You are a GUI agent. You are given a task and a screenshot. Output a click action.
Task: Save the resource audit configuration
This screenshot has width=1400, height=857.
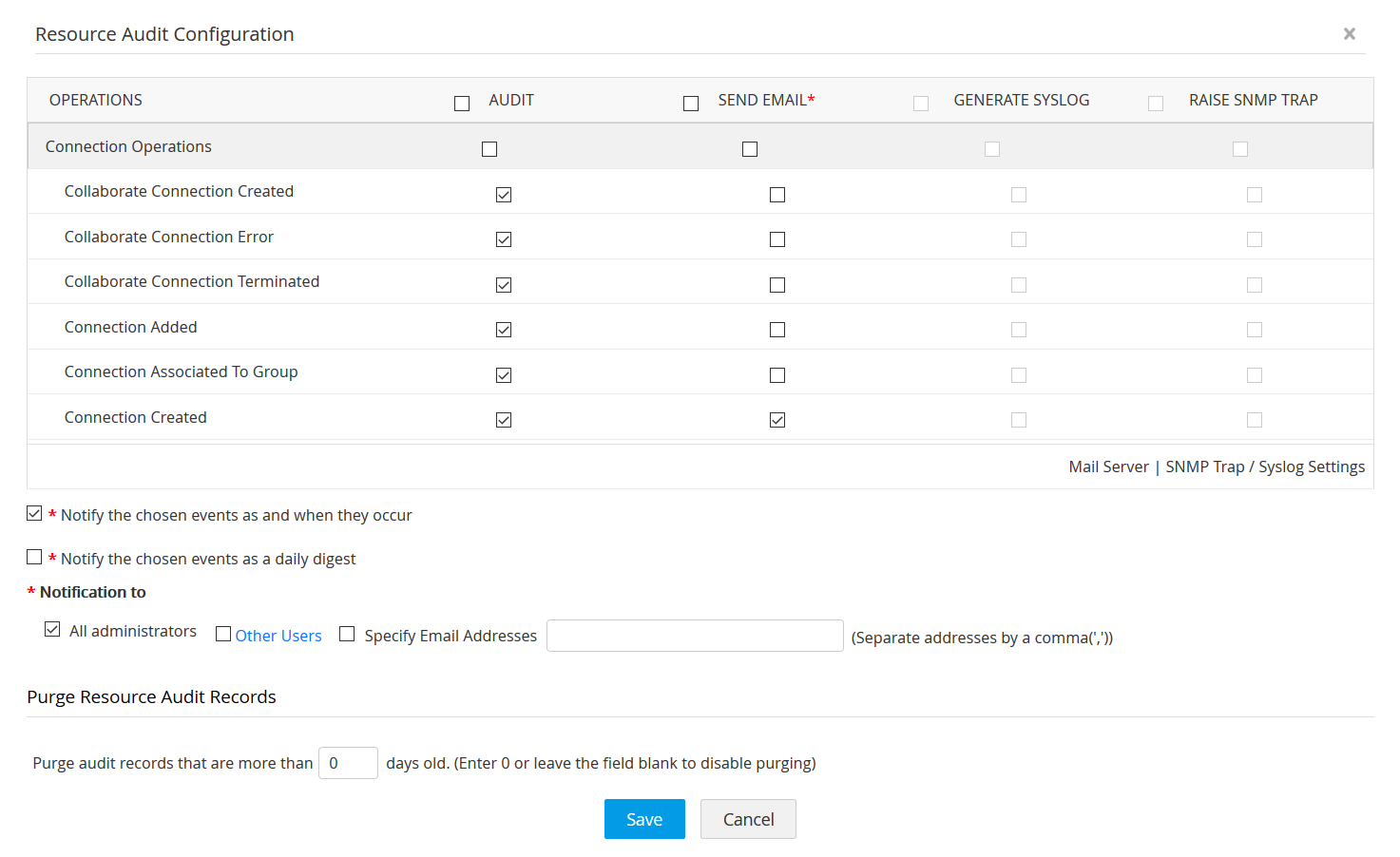coord(644,819)
